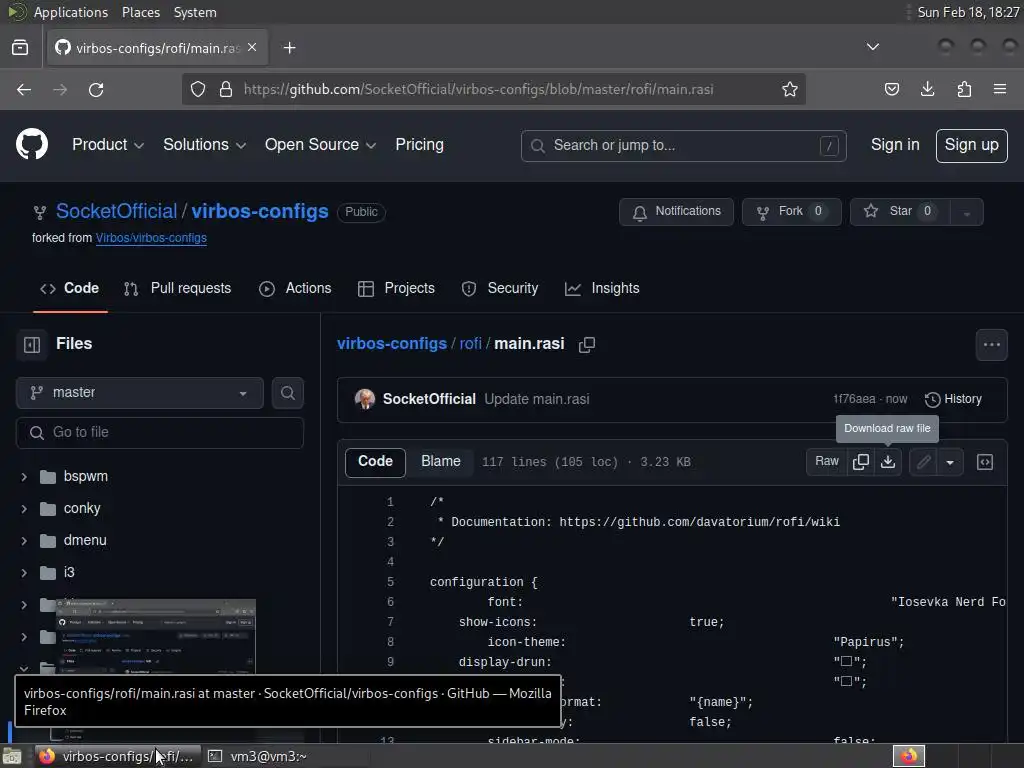Open the Firefox downloads arrow icon
This screenshot has height=768, width=1024.
[x=927, y=89]
